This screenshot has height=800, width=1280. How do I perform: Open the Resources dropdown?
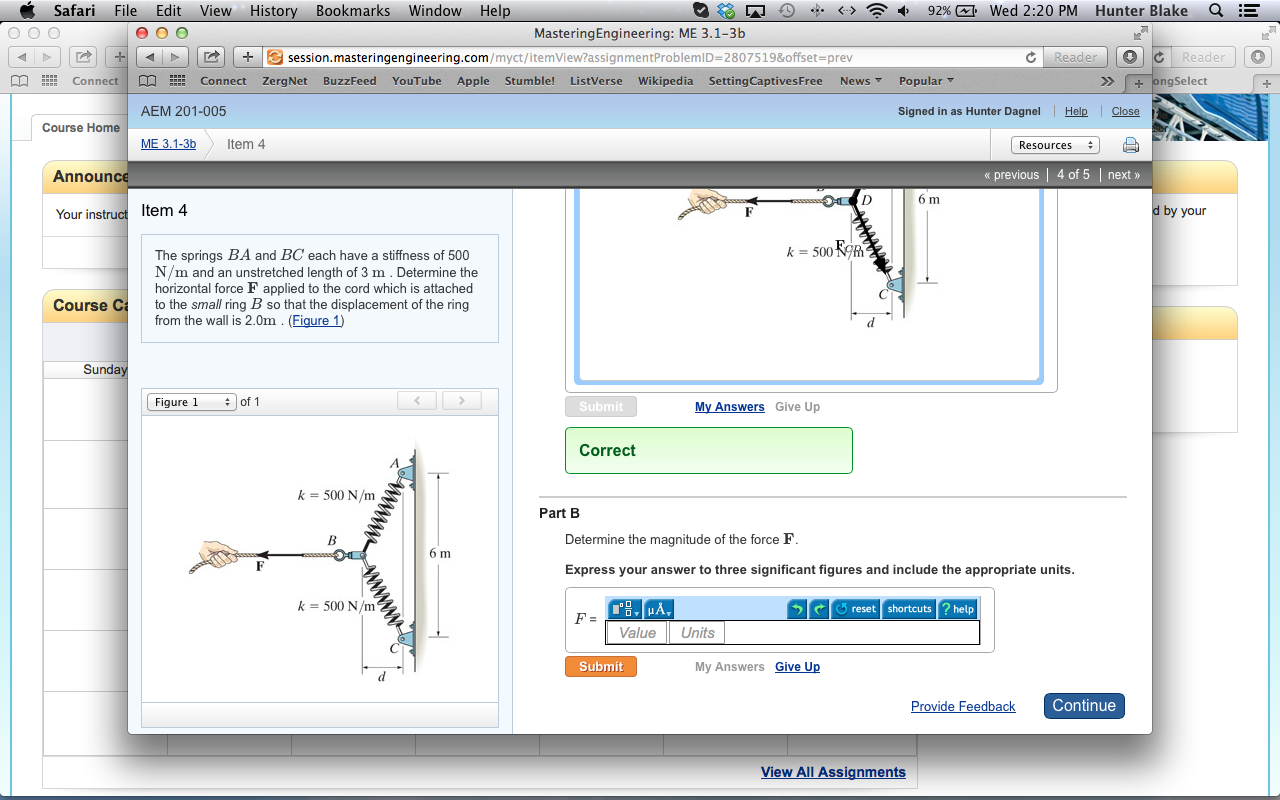pyautogui.click(x=1056, y=145)
